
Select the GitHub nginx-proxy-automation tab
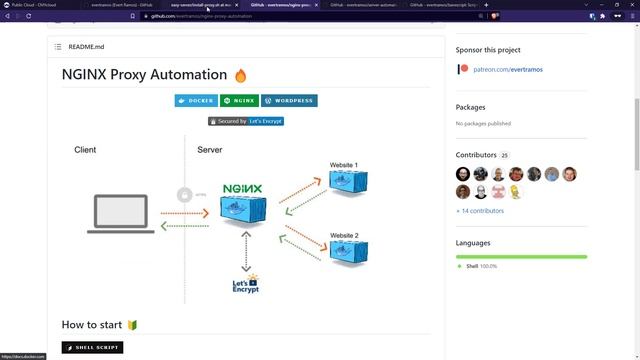280,5
